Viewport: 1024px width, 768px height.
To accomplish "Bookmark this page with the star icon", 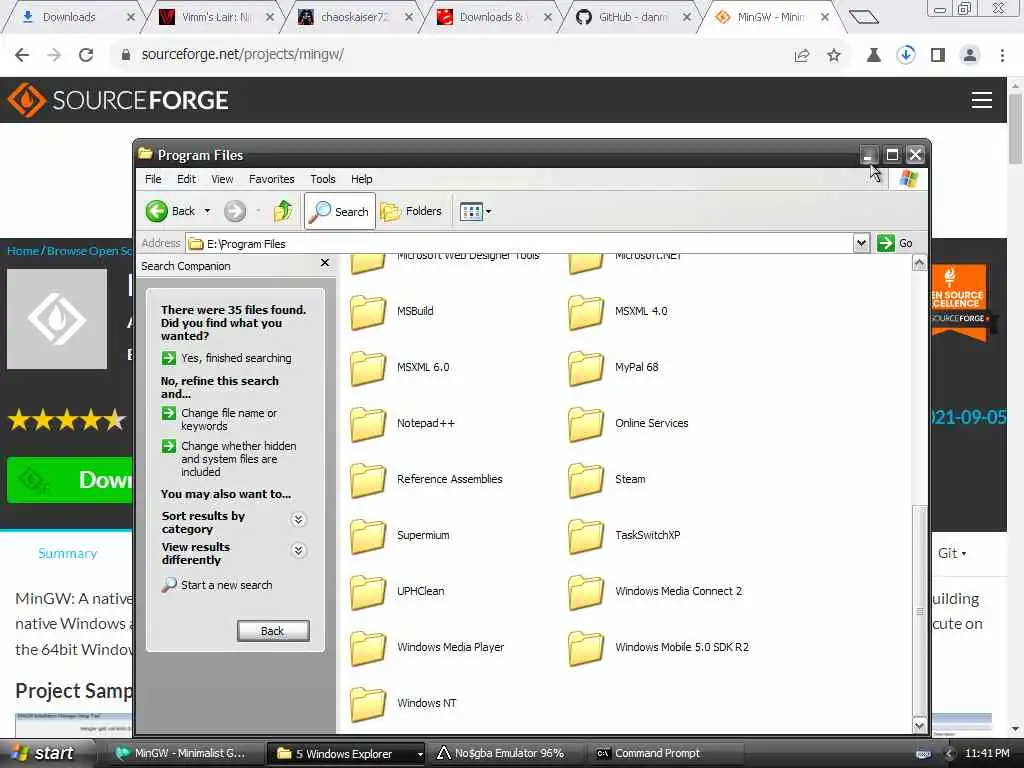I will (834, 55).
